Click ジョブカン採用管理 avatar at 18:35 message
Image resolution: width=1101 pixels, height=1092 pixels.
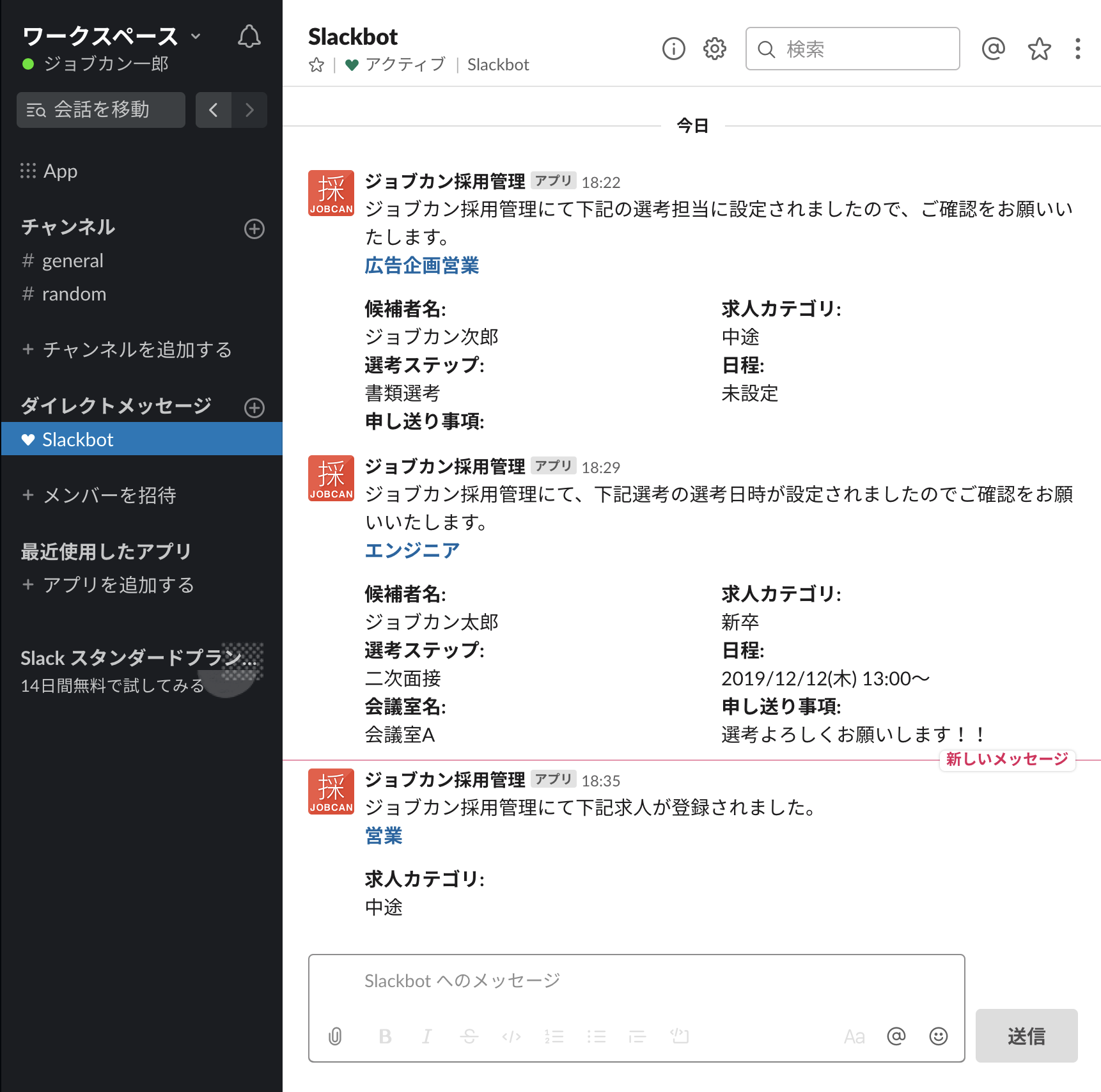331,792
